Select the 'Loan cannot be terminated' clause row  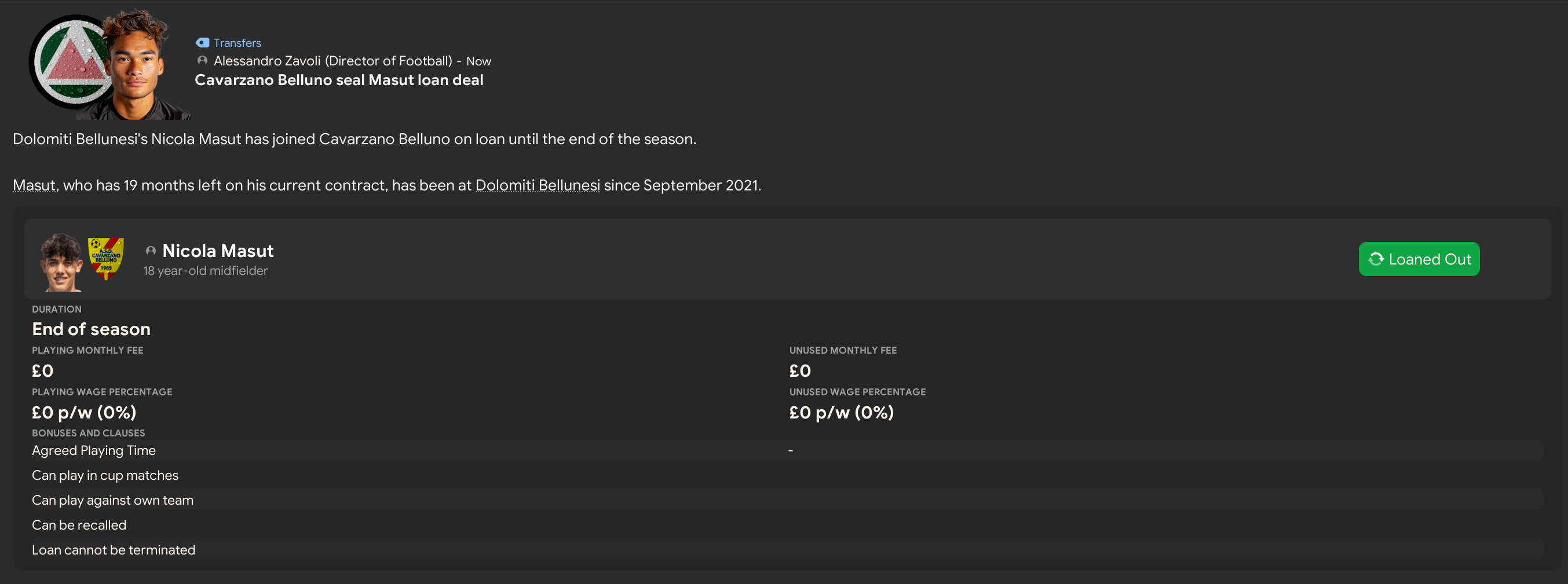pos(113,550)
